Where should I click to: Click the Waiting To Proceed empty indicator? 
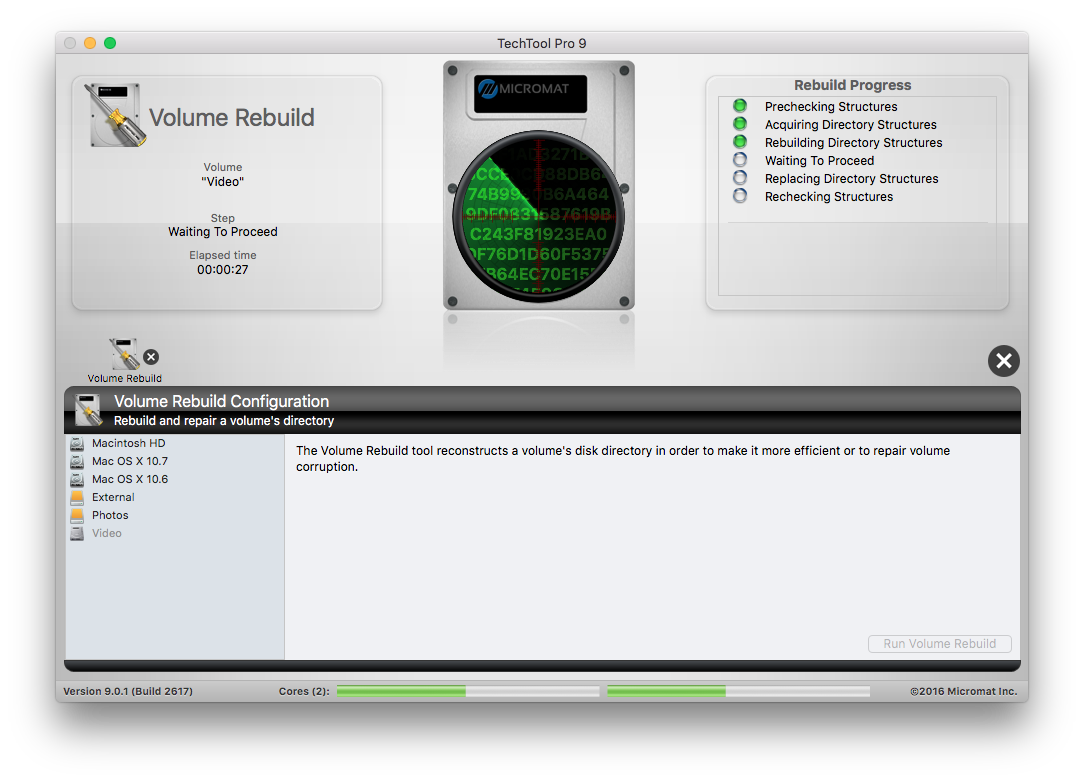click(740, 160)
